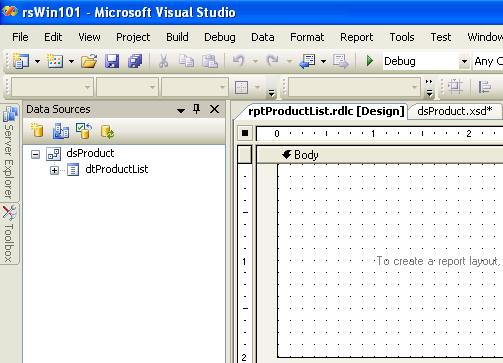Open the Data menu
The height and width of the screenshot is (363, 503).
coord(263,37)
